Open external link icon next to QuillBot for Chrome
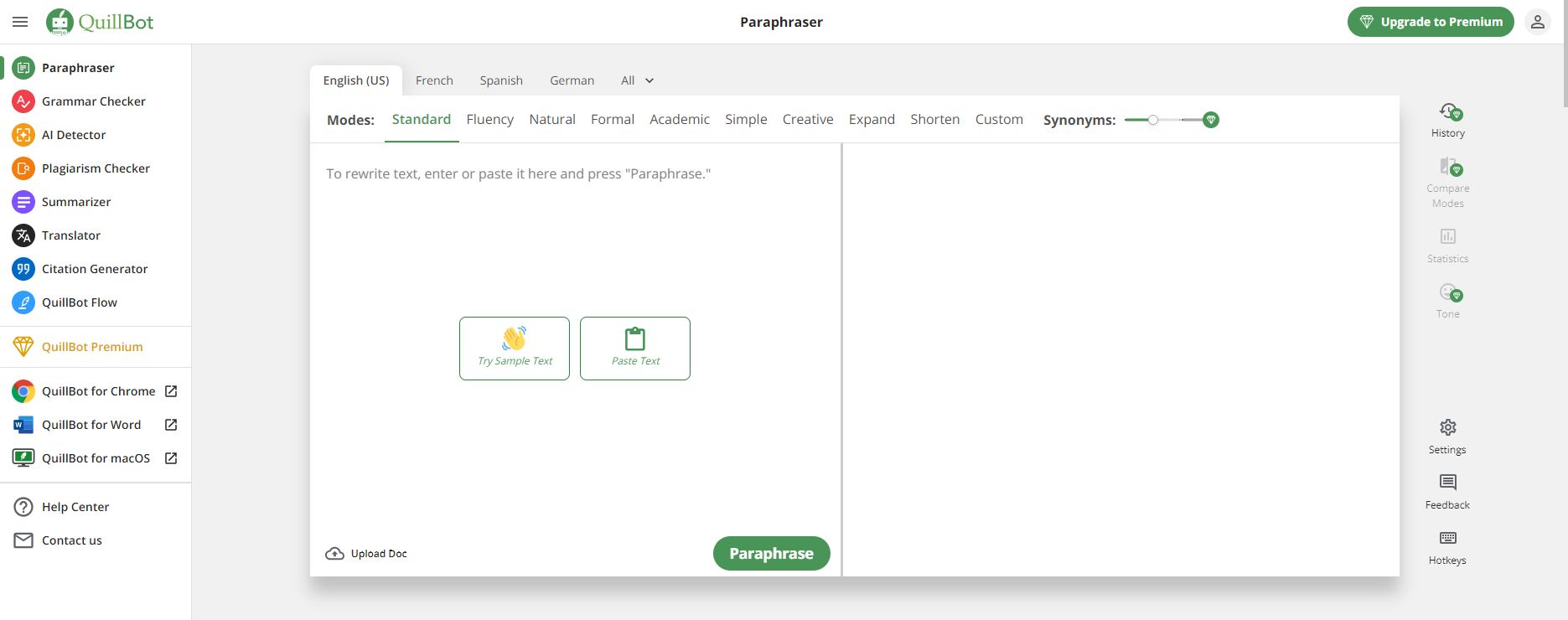 pos(171,391)
